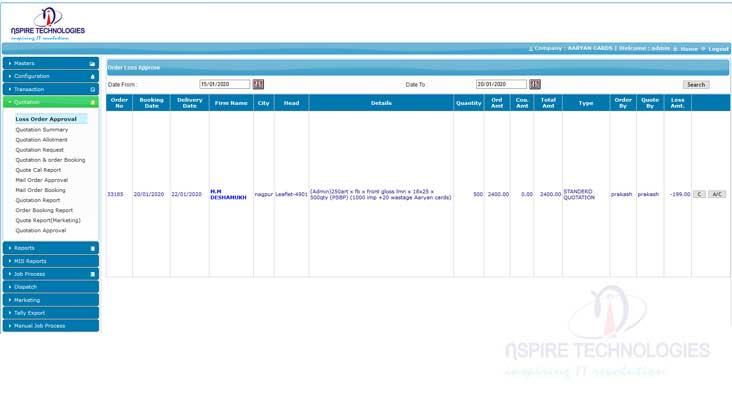Click the Transaction menu icon

pos(92,90)
